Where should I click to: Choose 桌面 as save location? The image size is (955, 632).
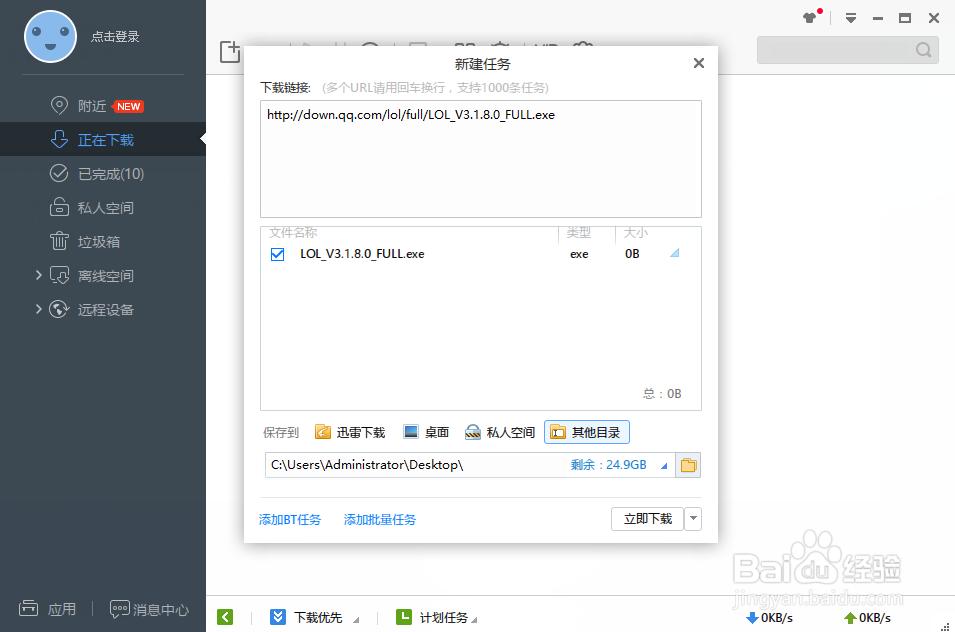[426, 432]
